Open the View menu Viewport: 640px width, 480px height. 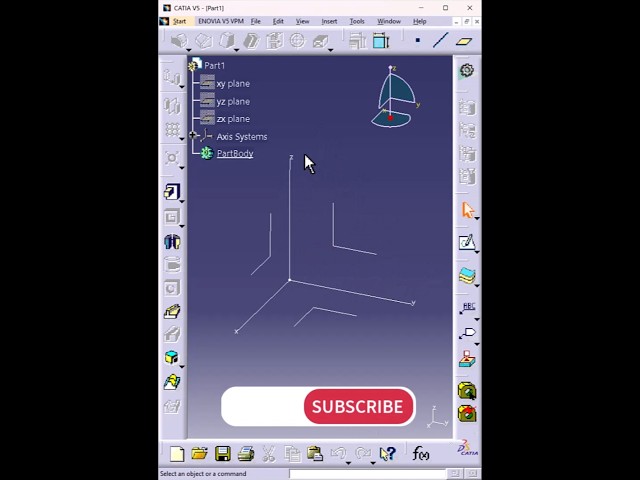click(x=302, y=21)
